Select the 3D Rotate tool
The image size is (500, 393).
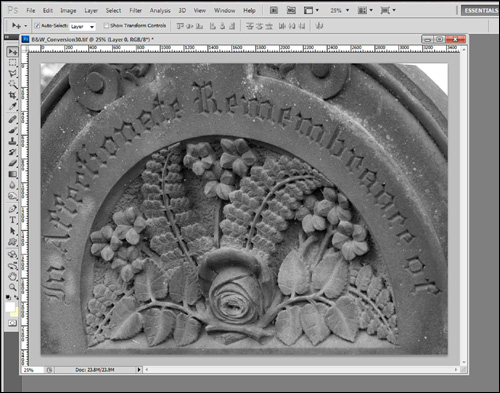pyautogui.click(x=13, y=255)
